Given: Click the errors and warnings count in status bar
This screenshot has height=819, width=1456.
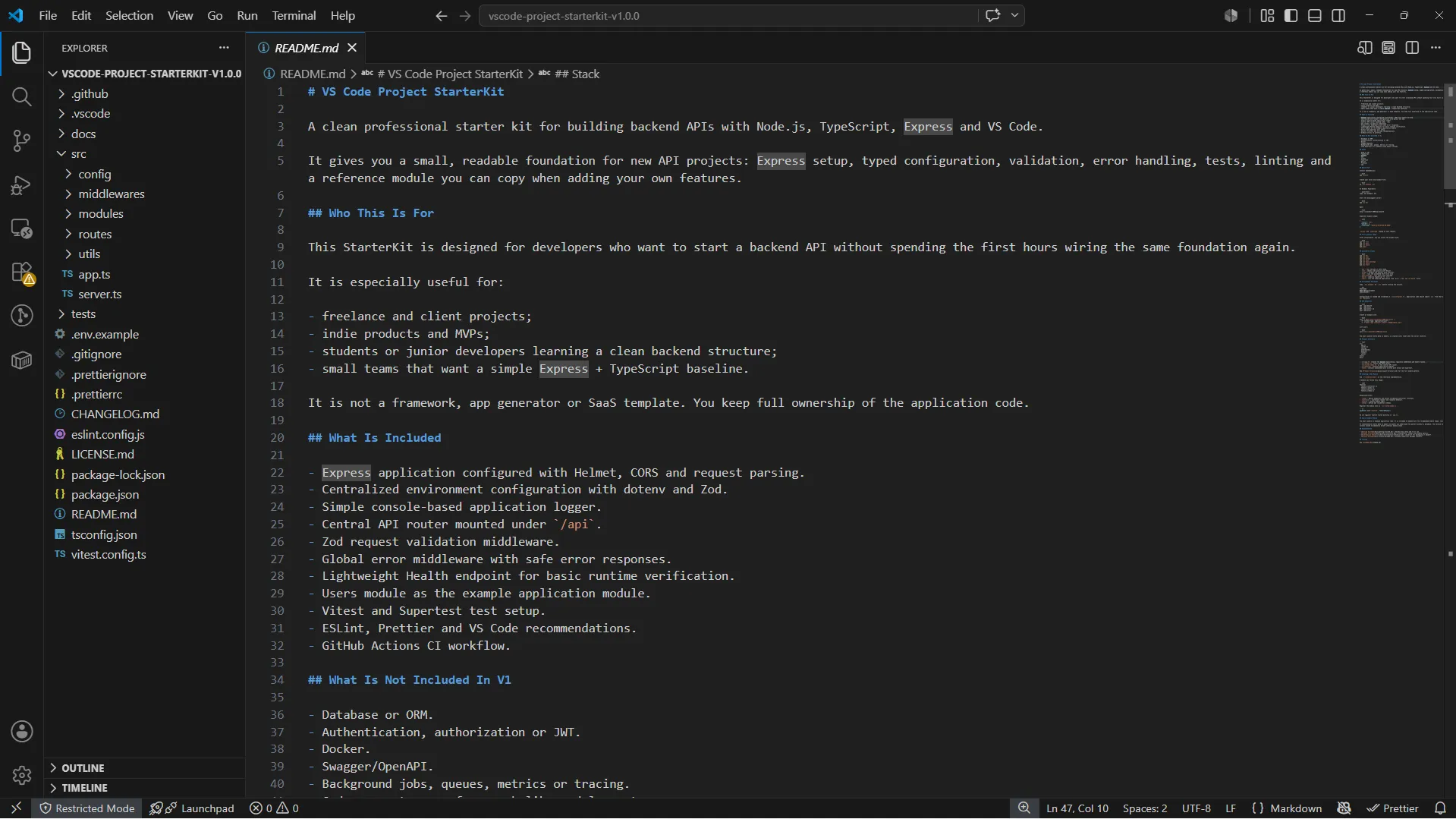Looking at the screenshot, I should pyautogui.click(x=274, y=808).
